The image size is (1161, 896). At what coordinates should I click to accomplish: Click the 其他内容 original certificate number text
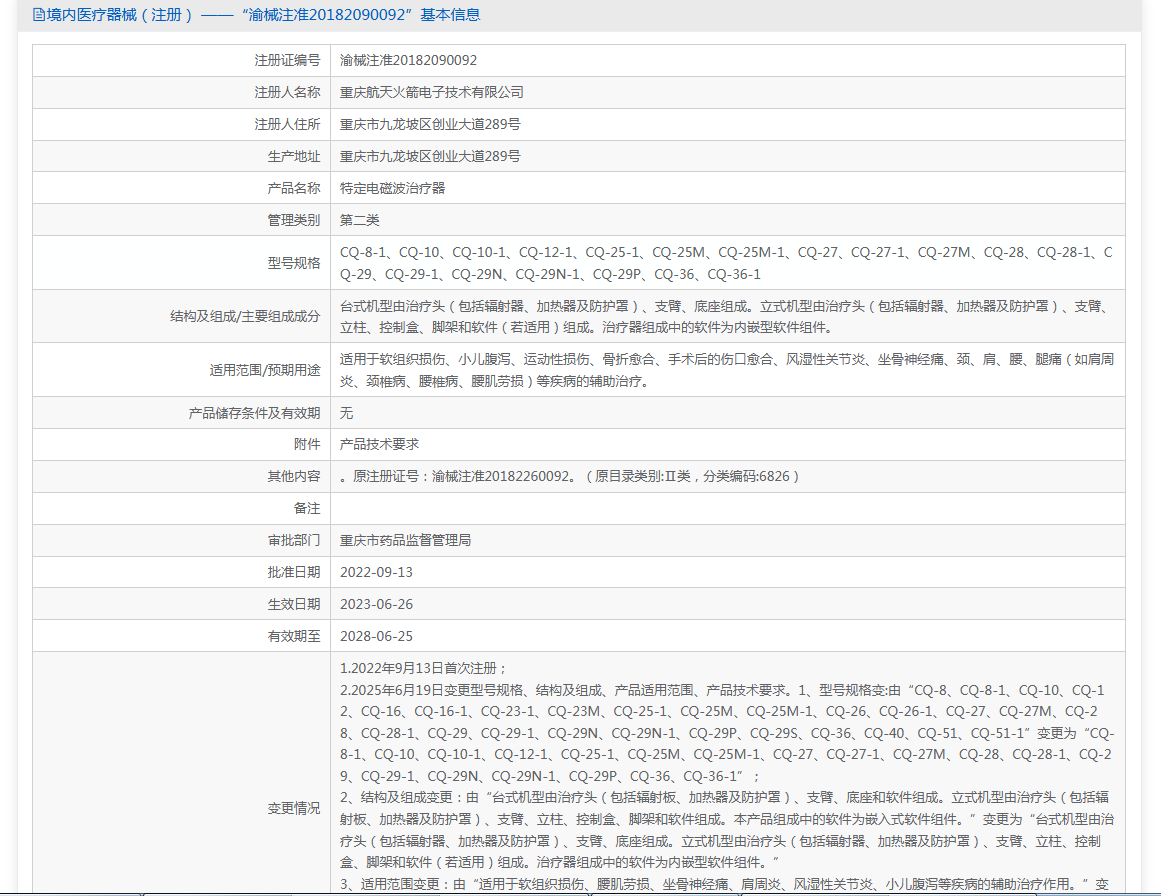[569, 476]
